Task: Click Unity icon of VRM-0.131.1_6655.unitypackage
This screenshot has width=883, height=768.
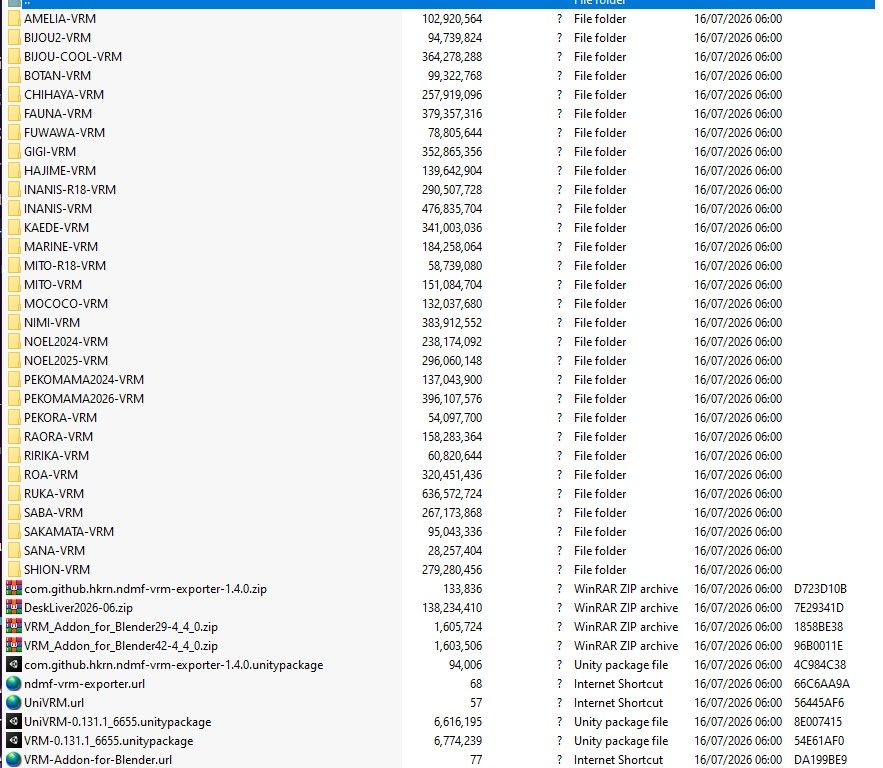Action: (14, 740)
